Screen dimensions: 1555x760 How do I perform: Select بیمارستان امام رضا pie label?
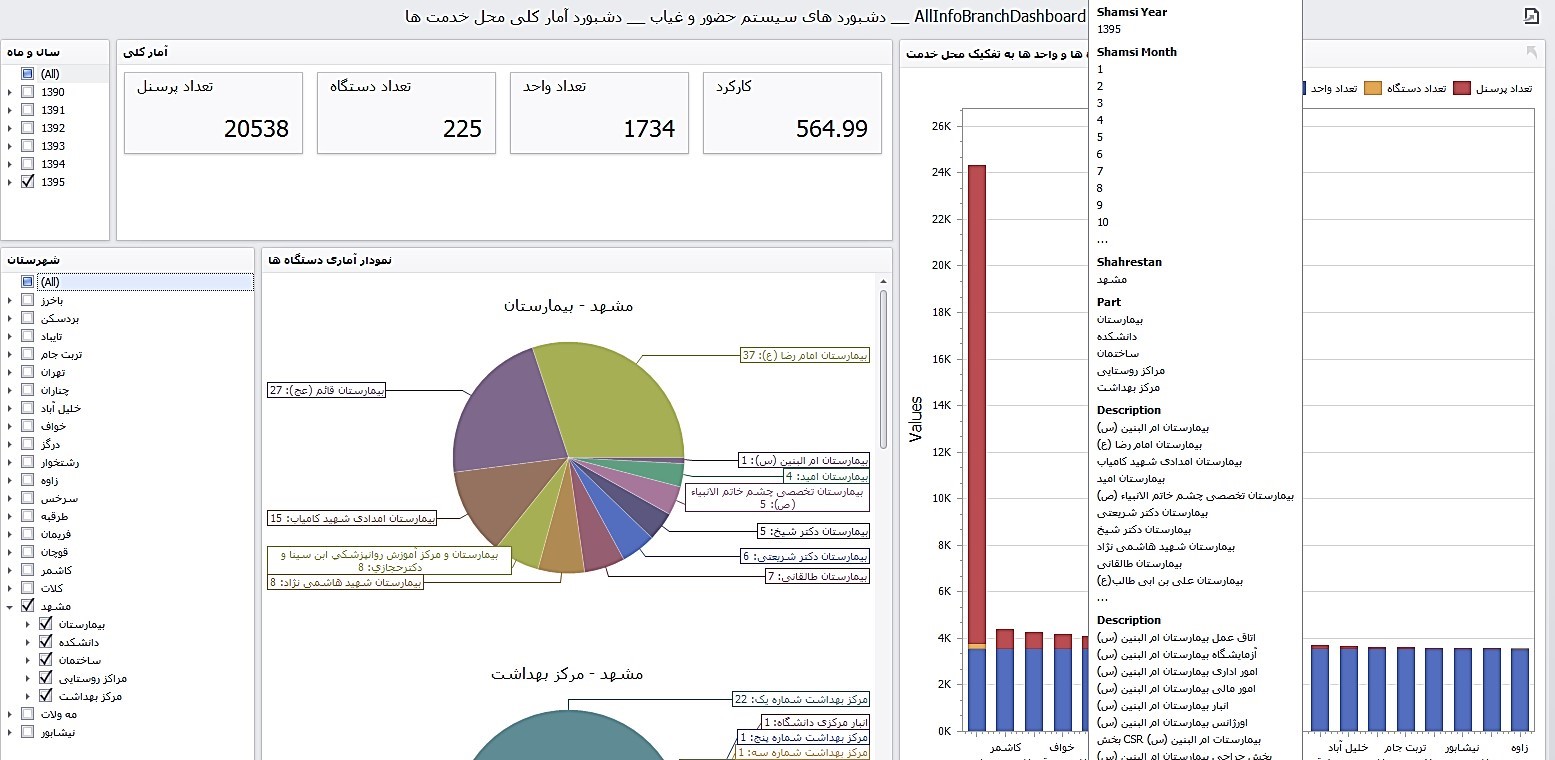804,355
